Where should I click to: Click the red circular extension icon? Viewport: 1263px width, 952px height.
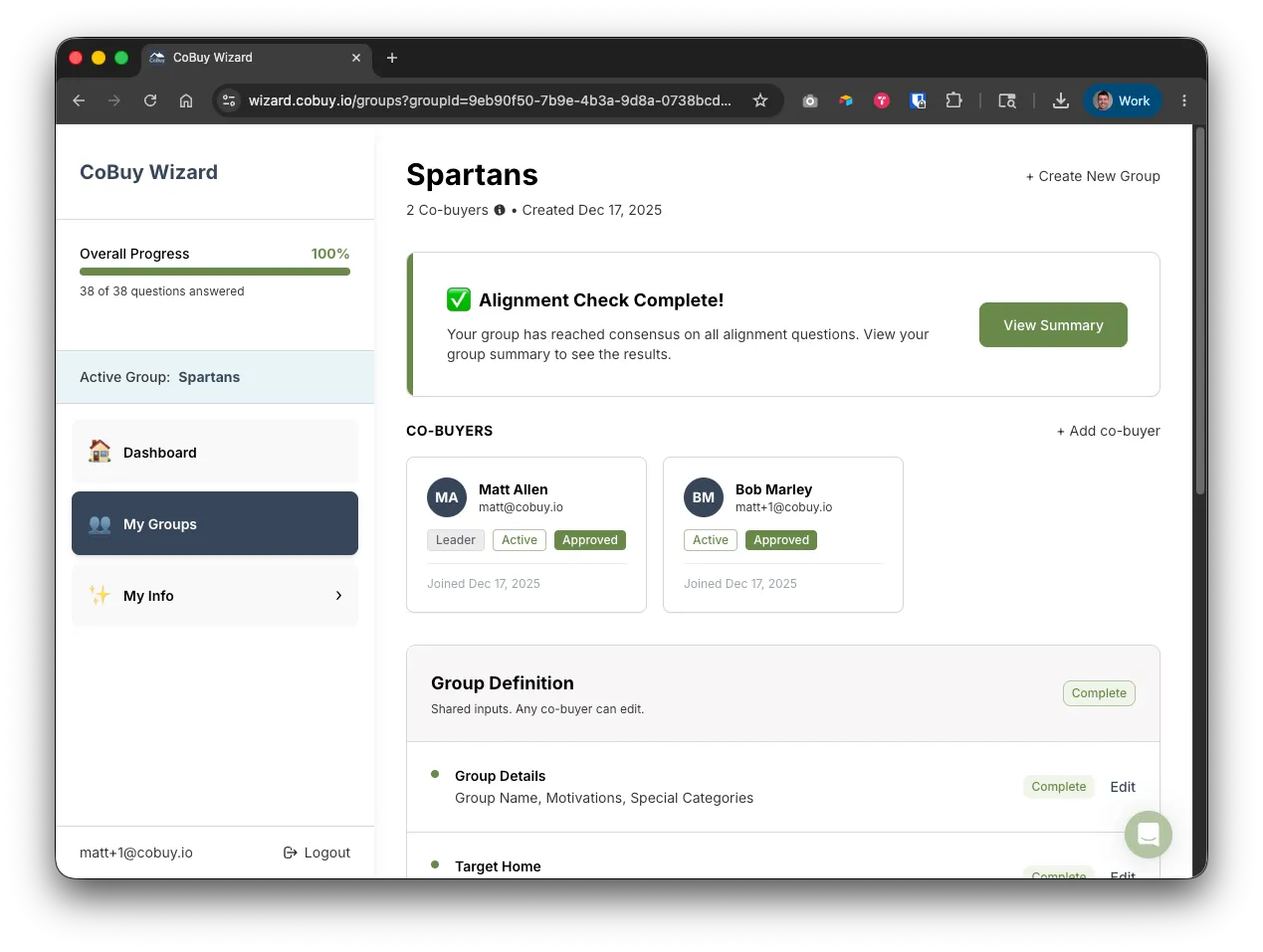tap(882, 100)
